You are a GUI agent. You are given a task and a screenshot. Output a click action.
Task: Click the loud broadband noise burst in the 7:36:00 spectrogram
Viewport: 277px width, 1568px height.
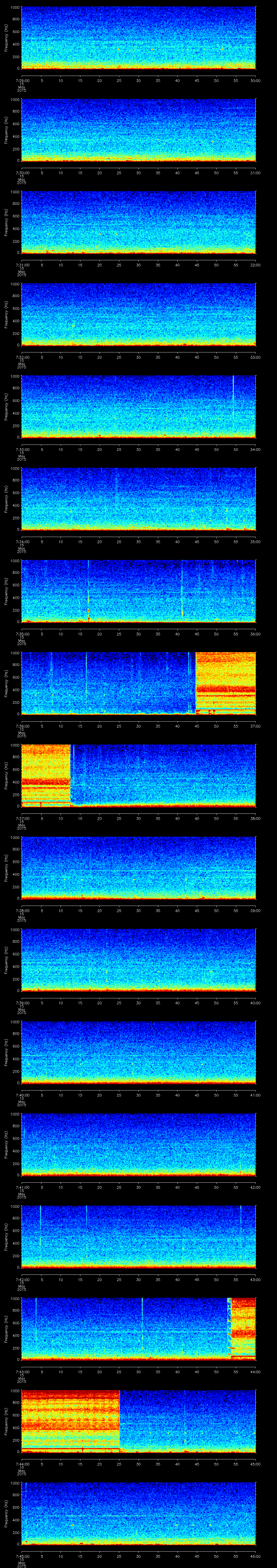click(x=225, y=683)
